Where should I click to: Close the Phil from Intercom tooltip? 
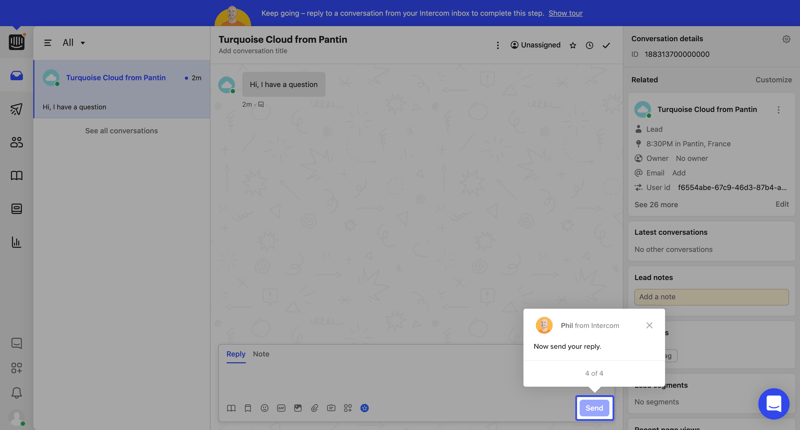click(649, 325)
